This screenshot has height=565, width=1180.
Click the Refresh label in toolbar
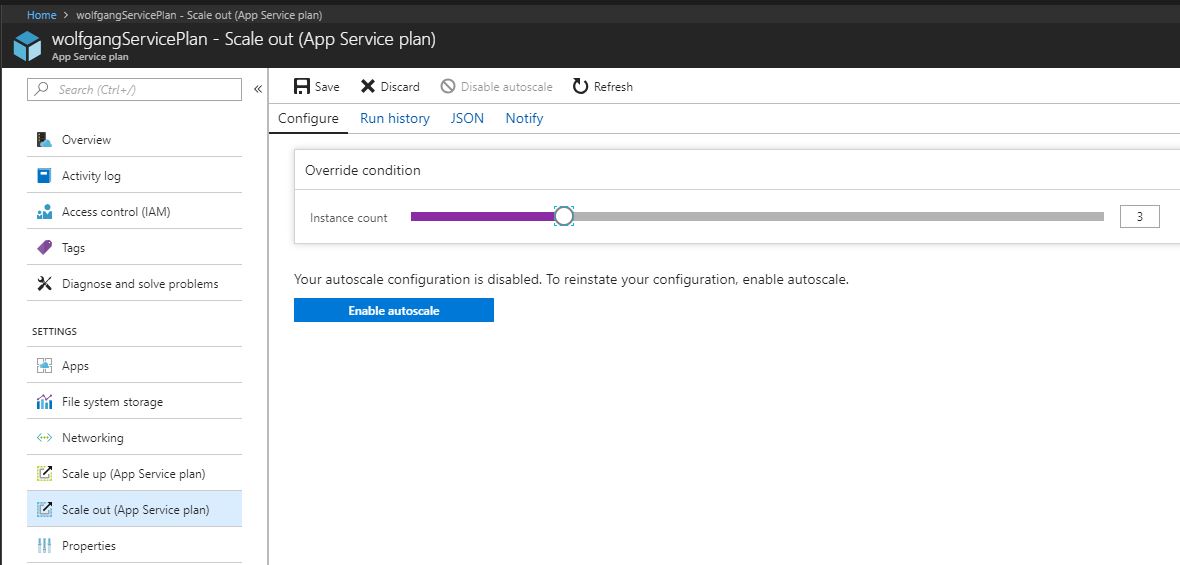click(x=613, y=87)
